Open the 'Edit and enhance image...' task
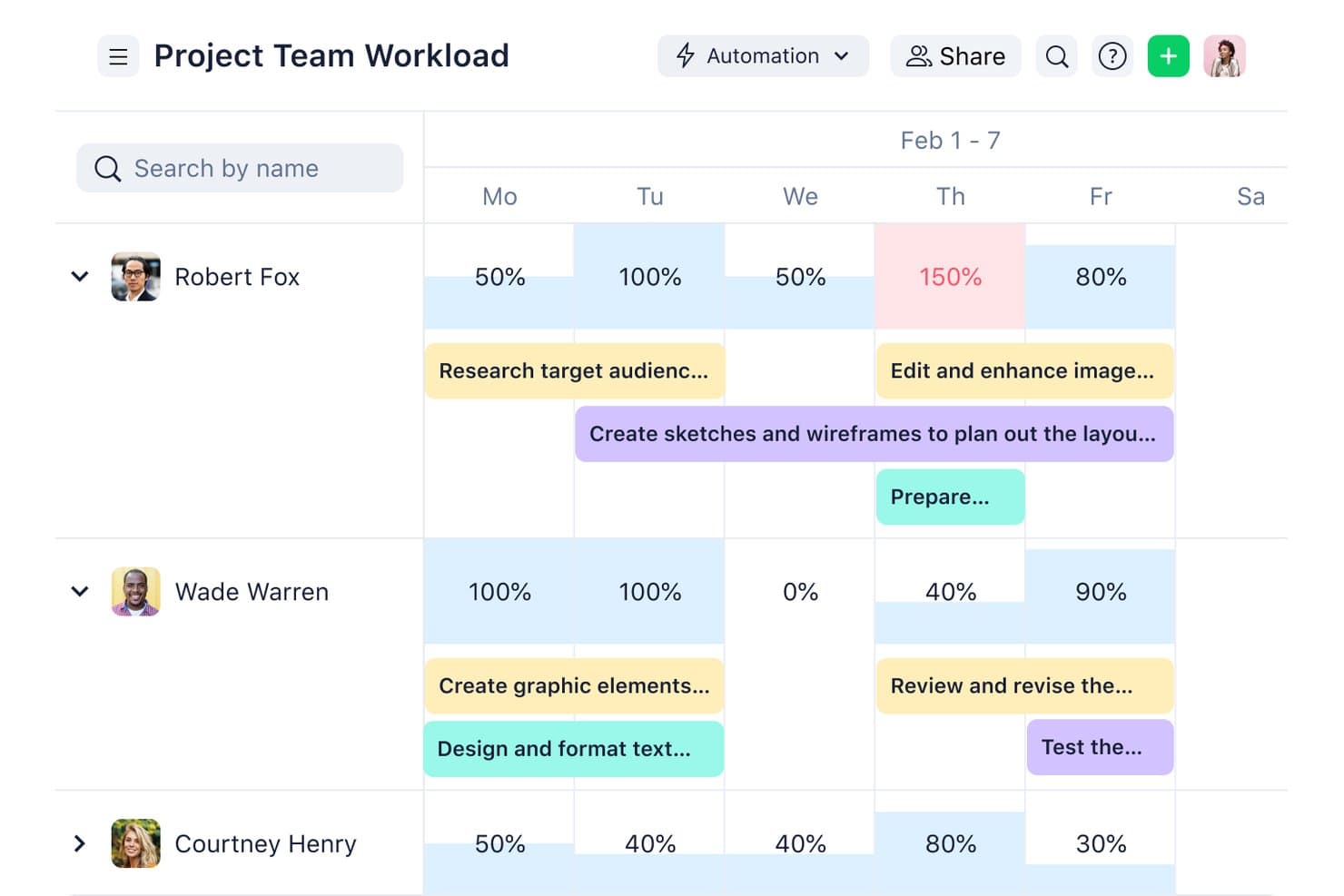 pos(1024,370)
